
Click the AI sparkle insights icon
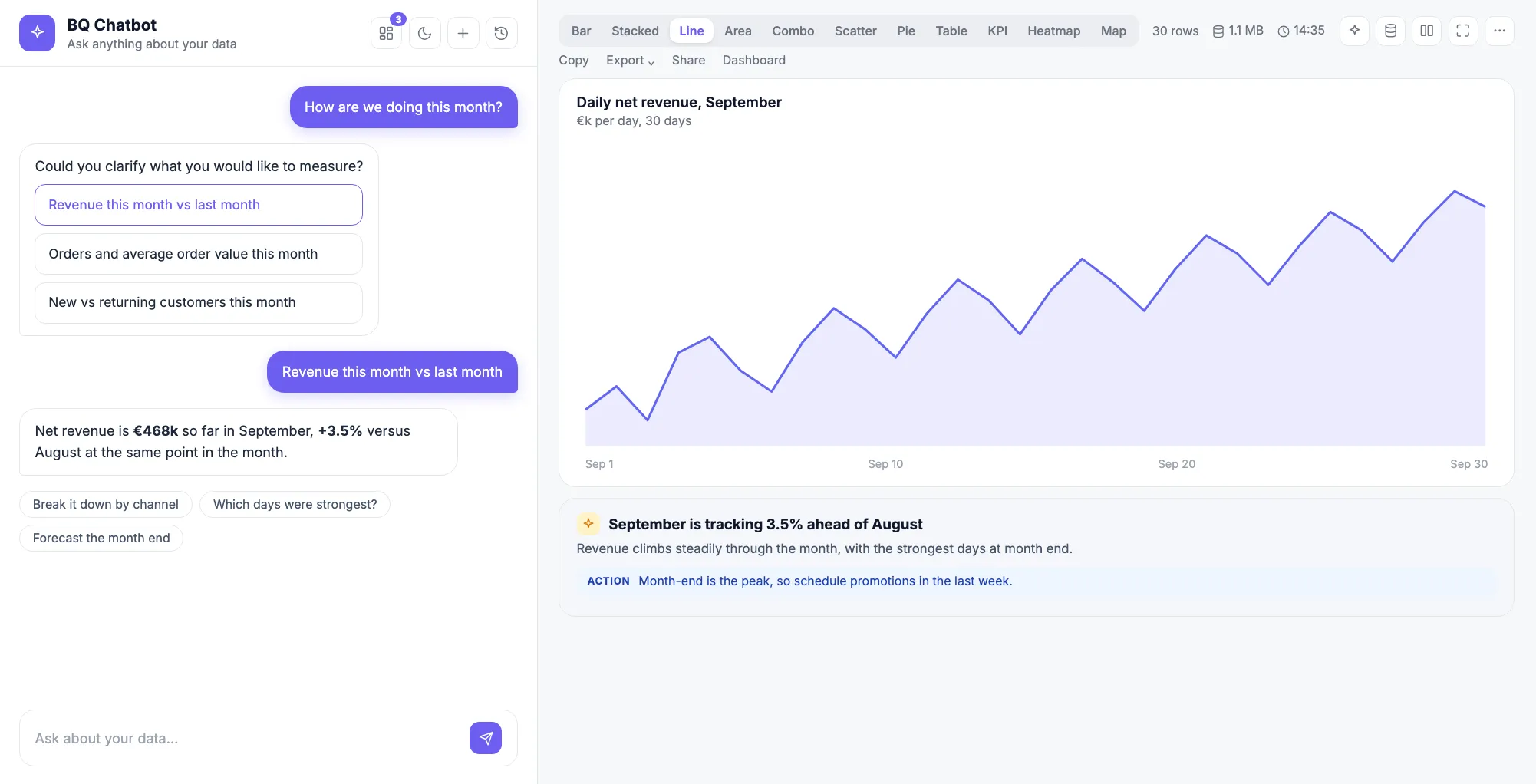pos(1355,31)
